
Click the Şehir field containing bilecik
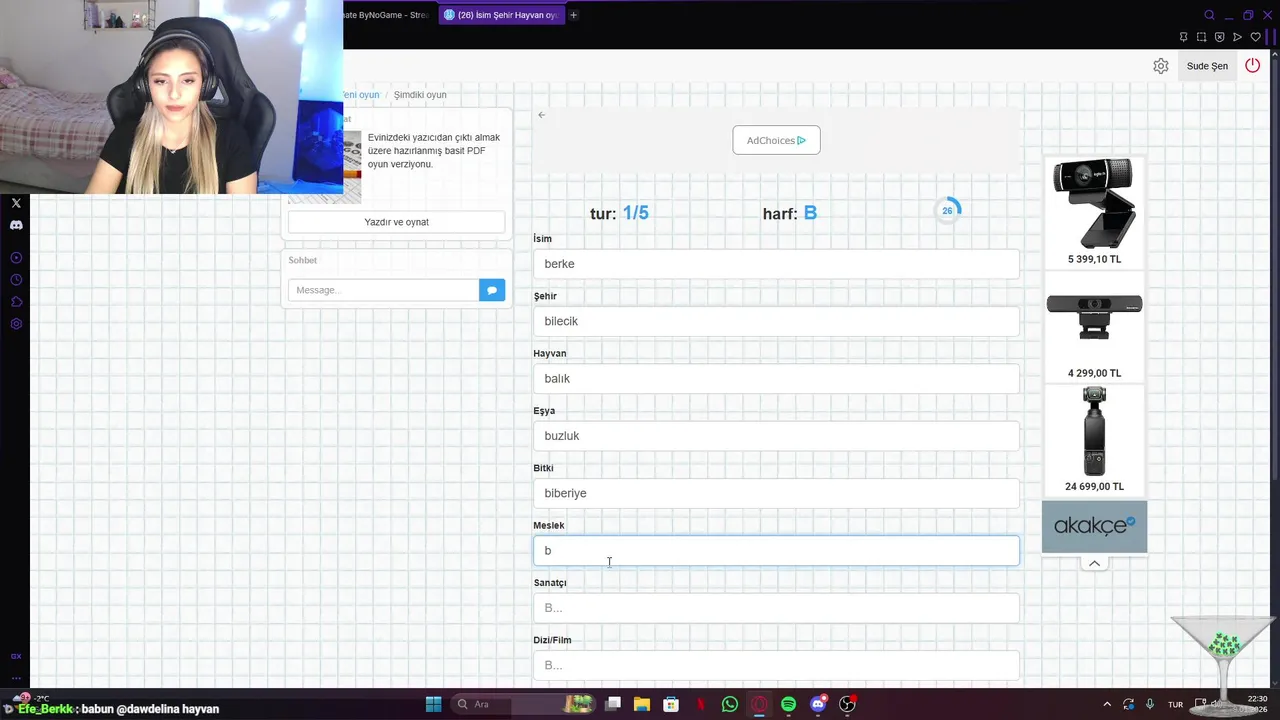pos(776,321)
